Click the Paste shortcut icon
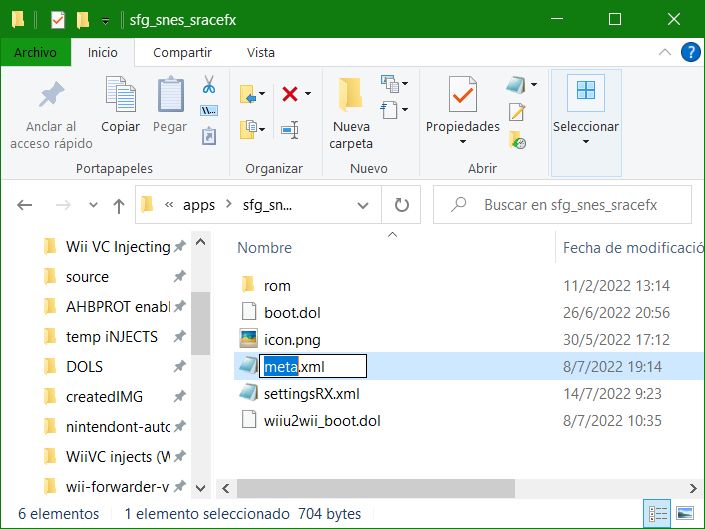This screenshot has height=529, width=705. pyautogui.click(x=209, y=136)
